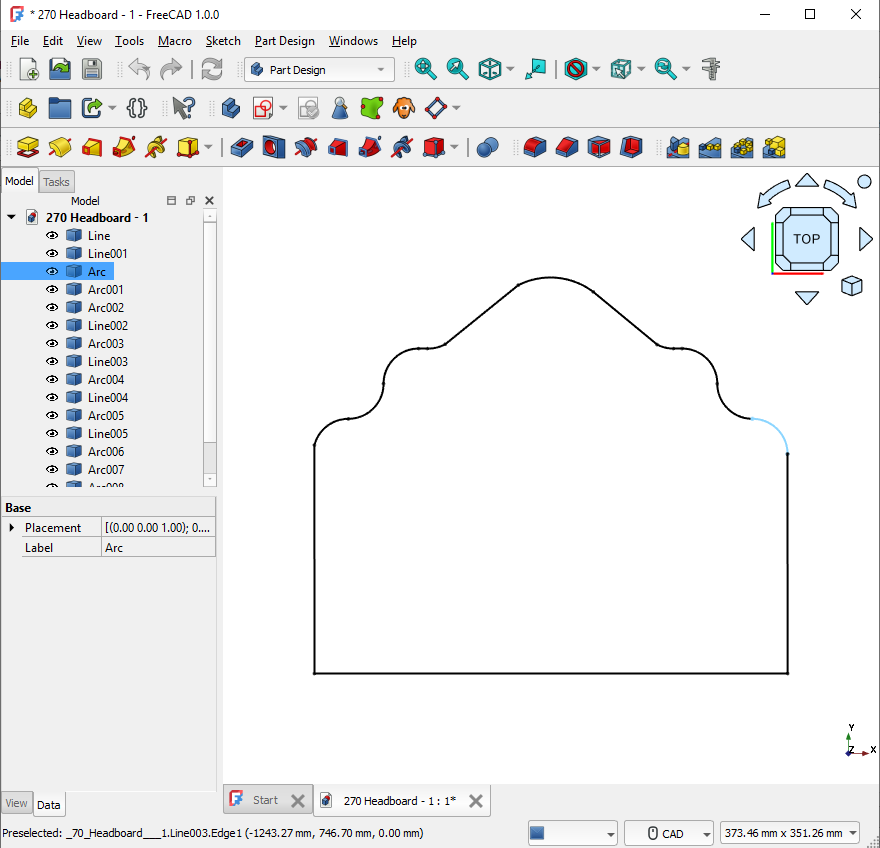Toggle visibility of Arc006
The height and width of the screenshot is (848, 880).
click(52, 451)
